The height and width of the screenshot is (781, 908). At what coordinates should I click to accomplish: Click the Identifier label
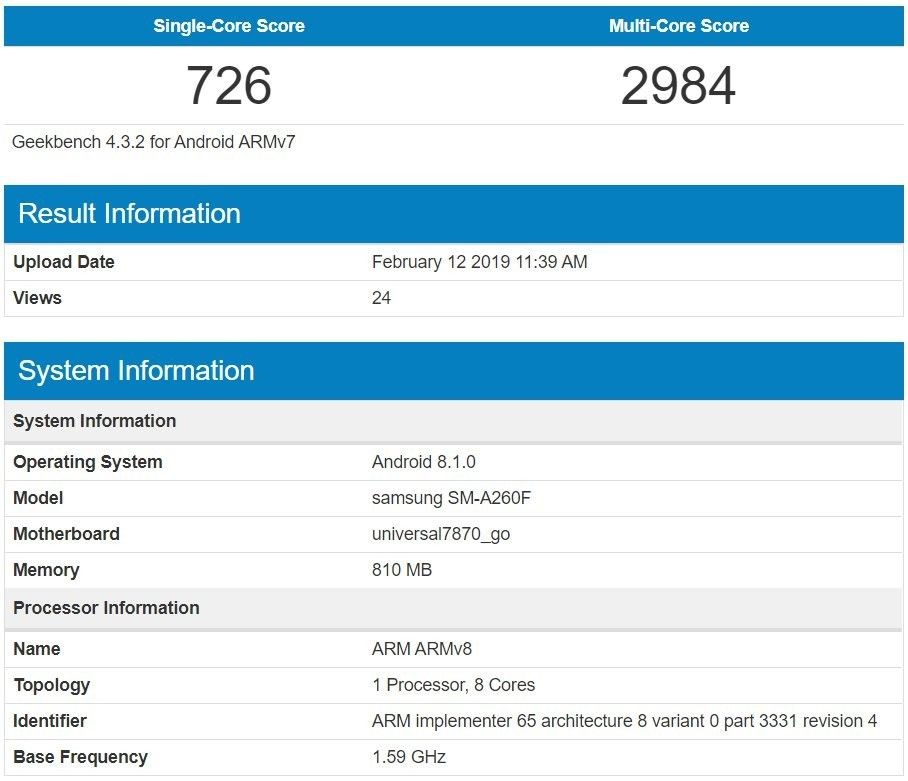pos(50,721)
